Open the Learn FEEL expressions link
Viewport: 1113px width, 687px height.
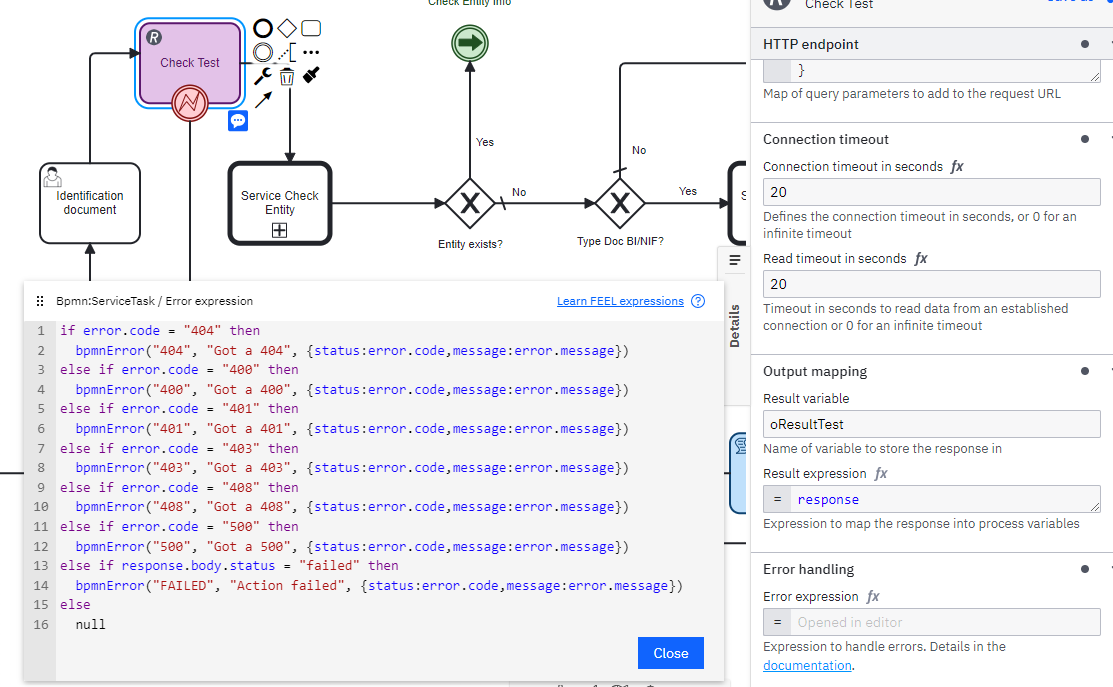(x=620, y=301)
